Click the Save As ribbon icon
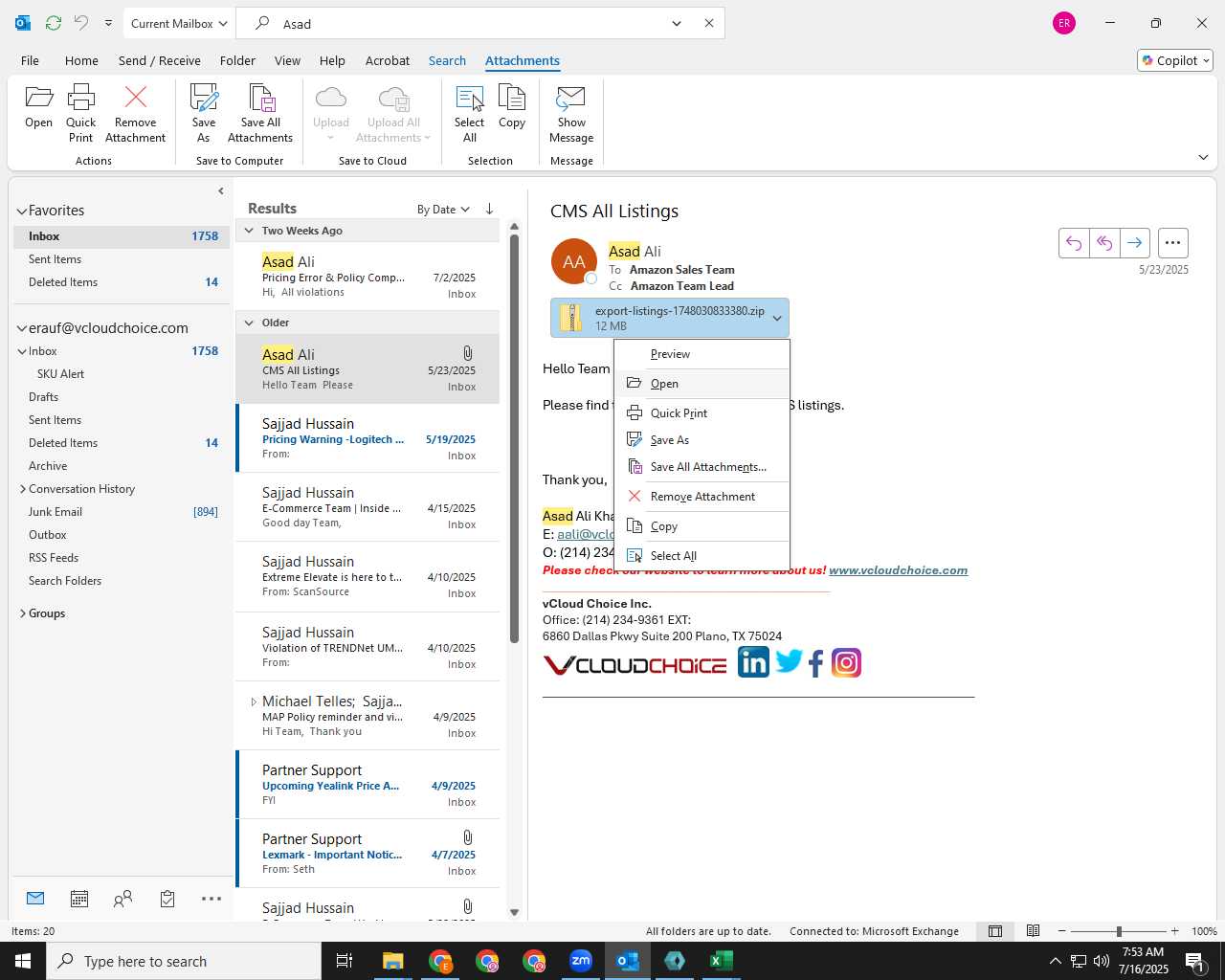The image size is (1225, 980). (x=204, y=113)
